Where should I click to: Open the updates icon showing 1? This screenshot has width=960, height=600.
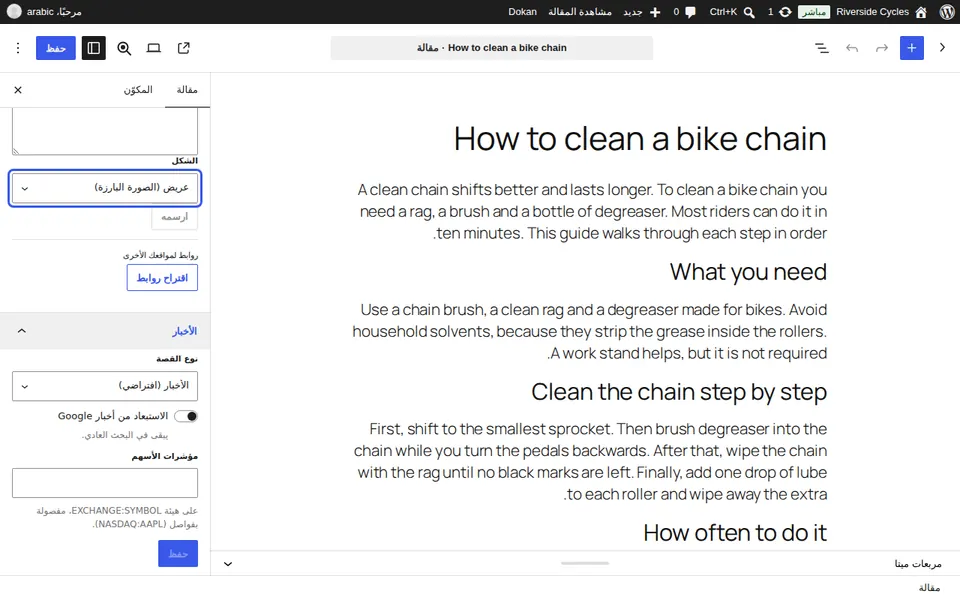[785, 12]
